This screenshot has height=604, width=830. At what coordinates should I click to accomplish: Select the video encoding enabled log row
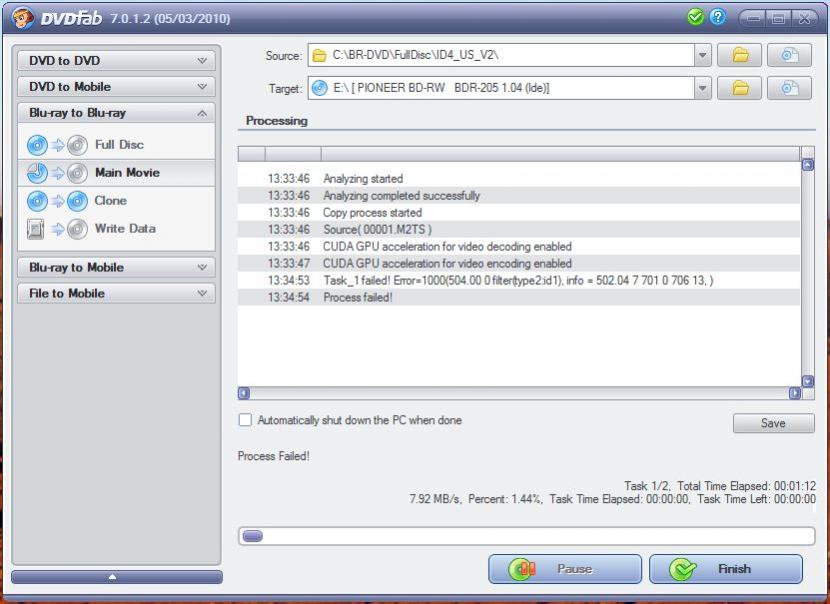pos(519,264)
